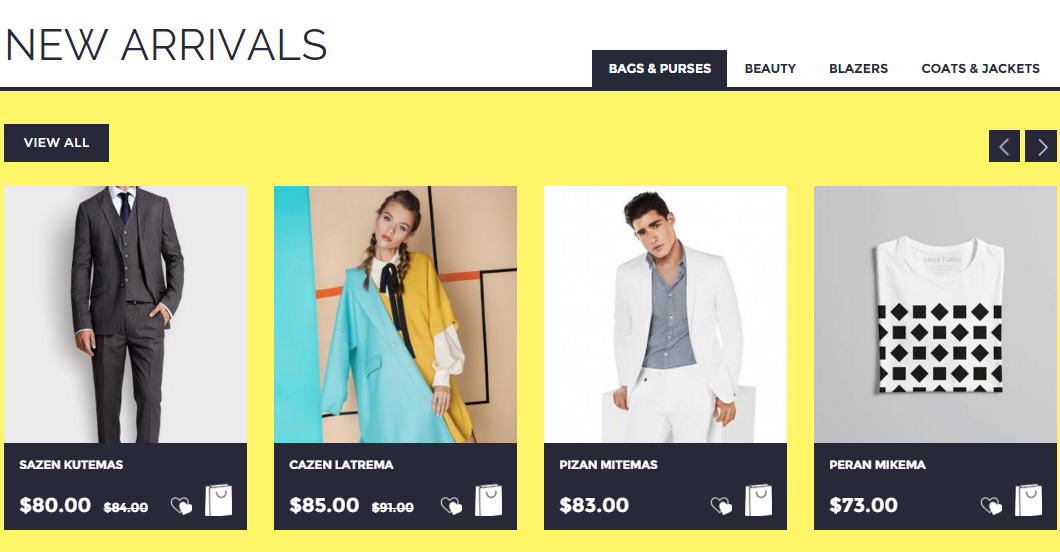This screenshot has width=1060, height=552.
Task: Show next products with right arrow
Action: click(1041, 146)
